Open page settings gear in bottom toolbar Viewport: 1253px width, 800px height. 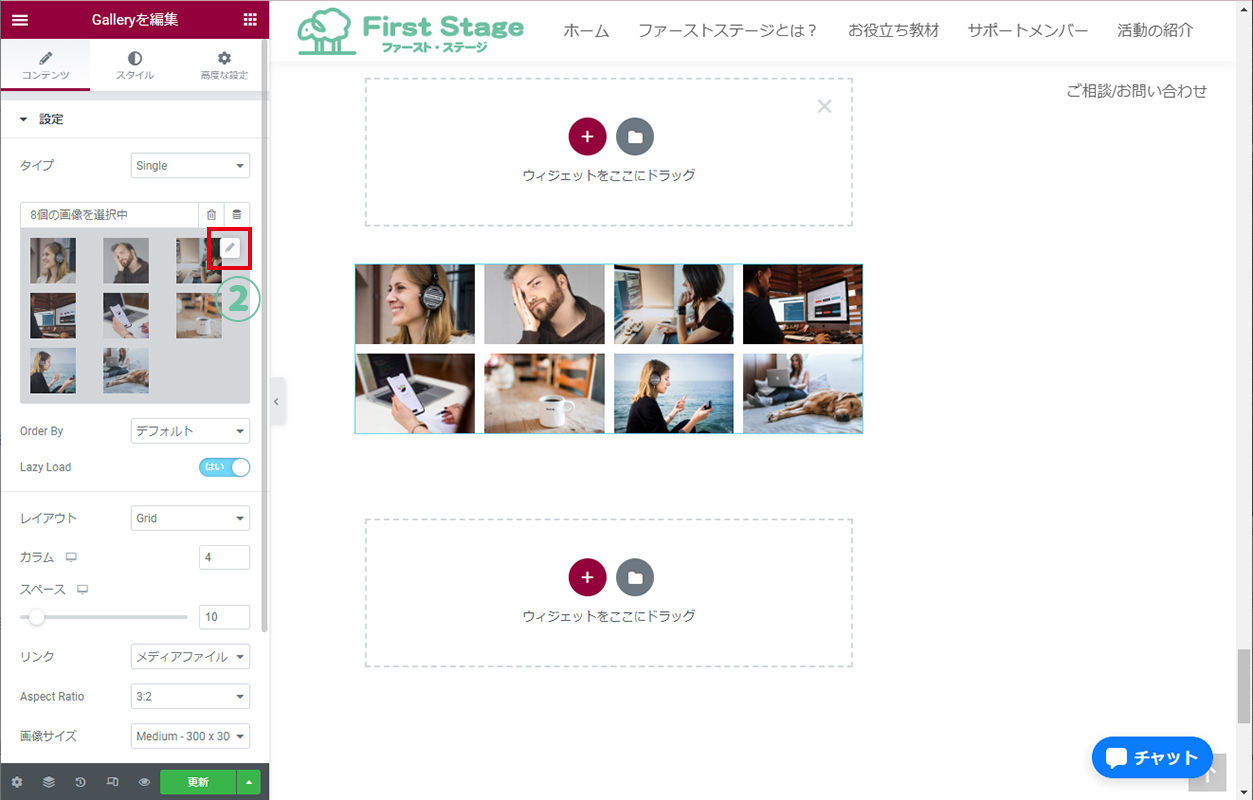pos(17,782)
